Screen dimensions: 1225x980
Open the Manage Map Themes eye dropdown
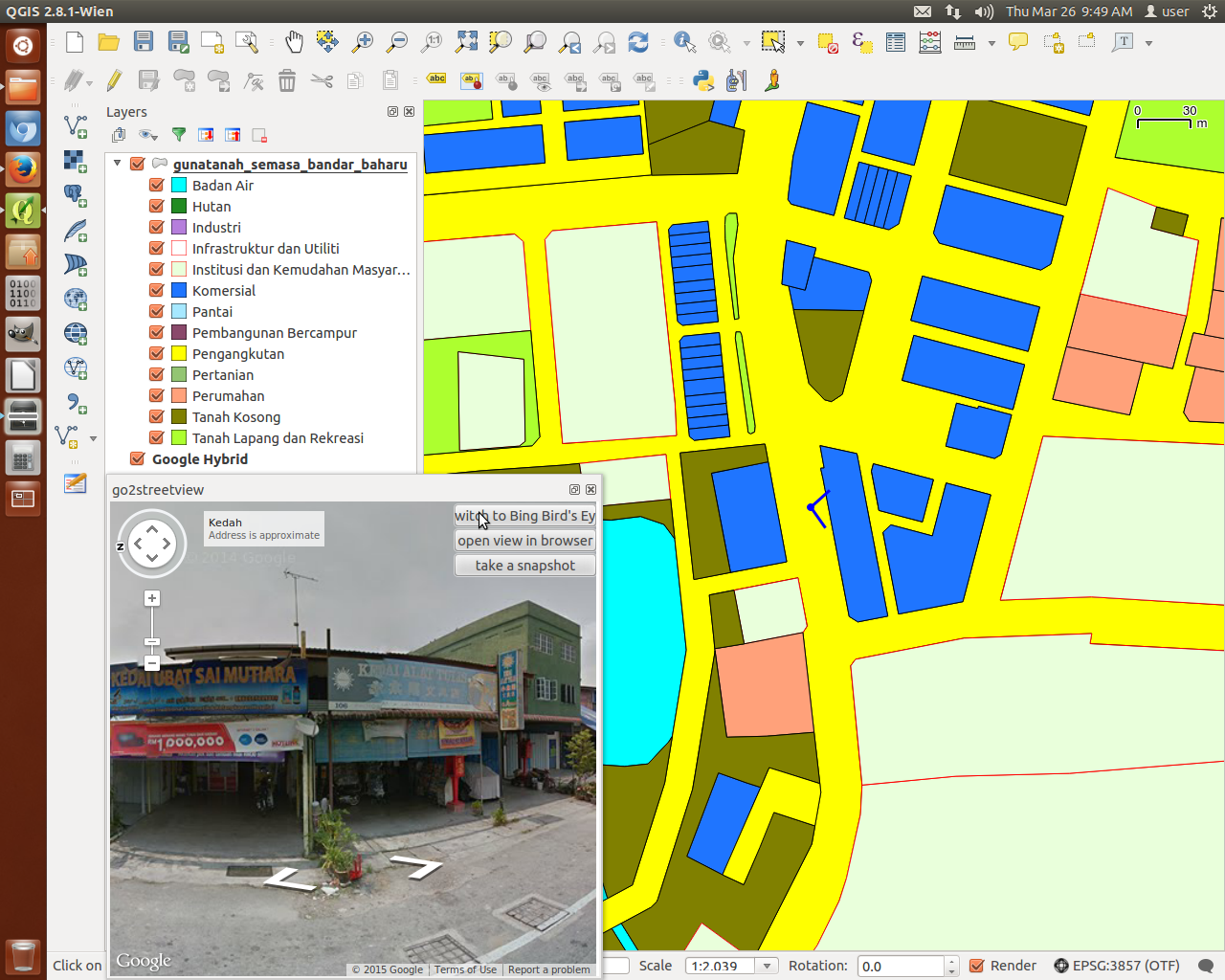pos(147,135)
